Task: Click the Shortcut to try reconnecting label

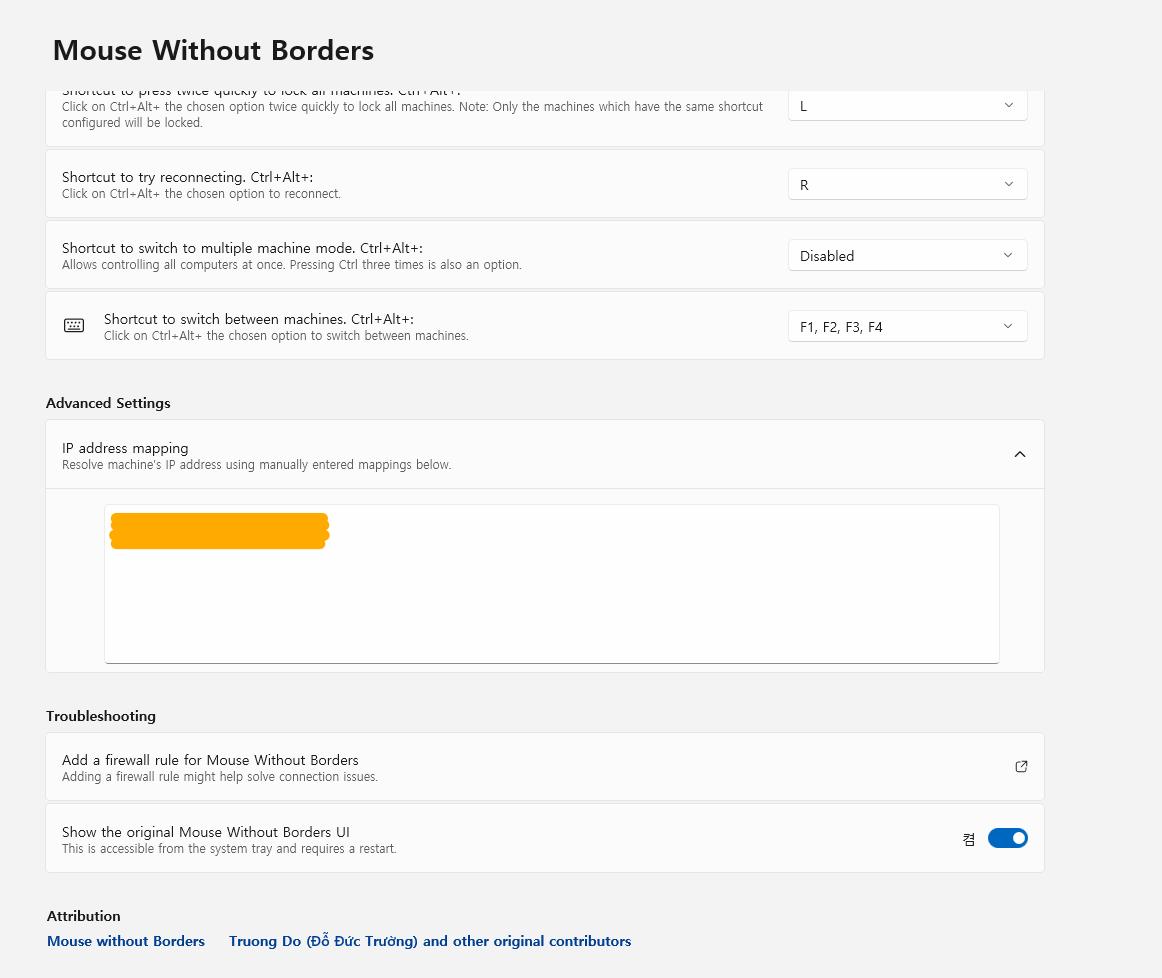Action: pyautogui.click(x=187, y=177)
